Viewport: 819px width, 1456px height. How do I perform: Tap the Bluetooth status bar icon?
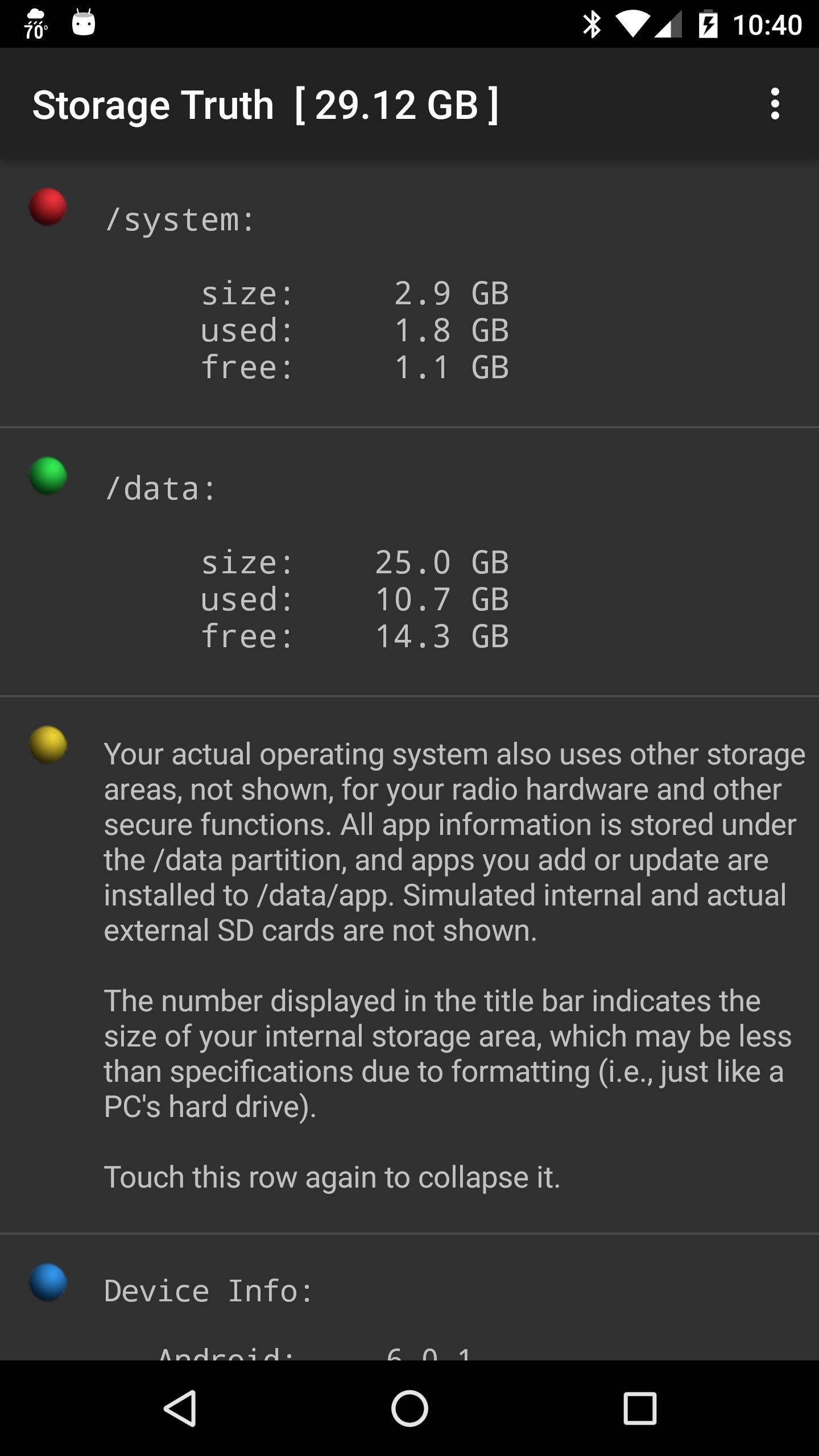592,24
